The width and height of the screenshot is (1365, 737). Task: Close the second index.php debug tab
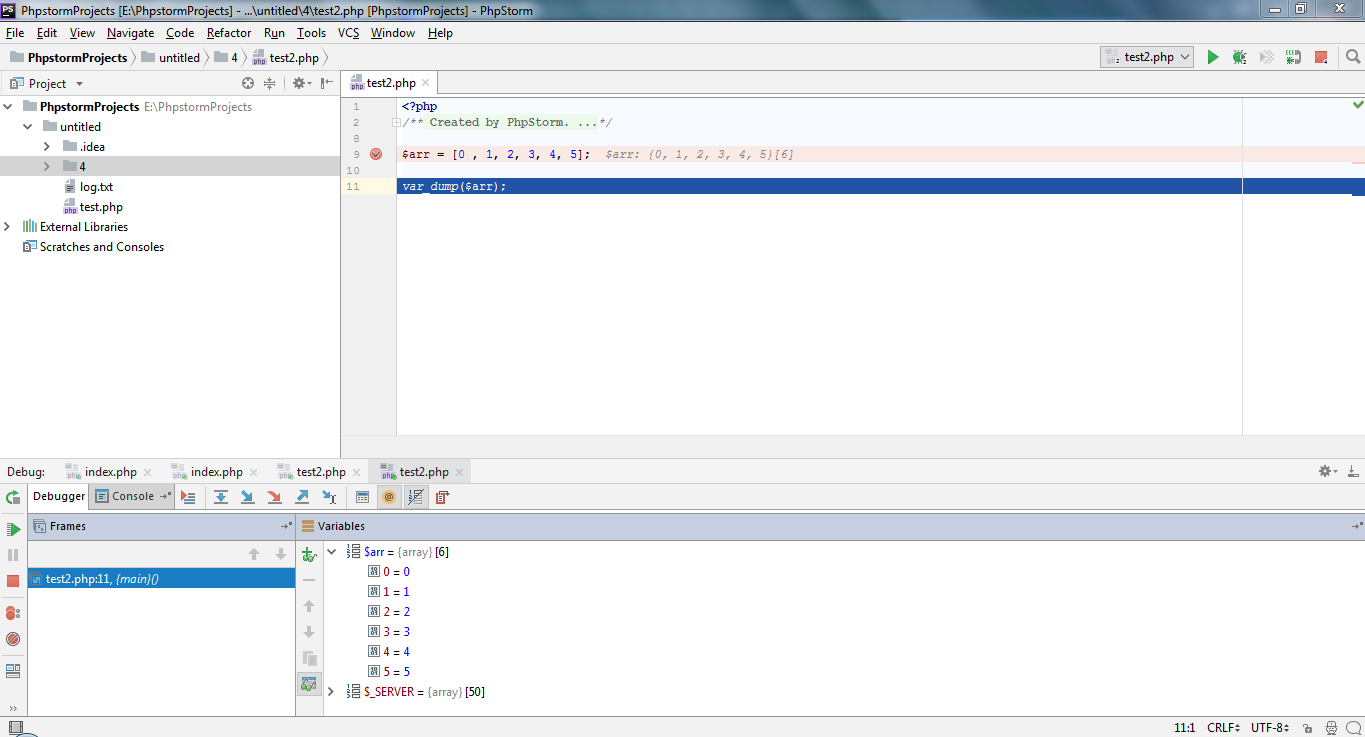[x=253, y=472]
